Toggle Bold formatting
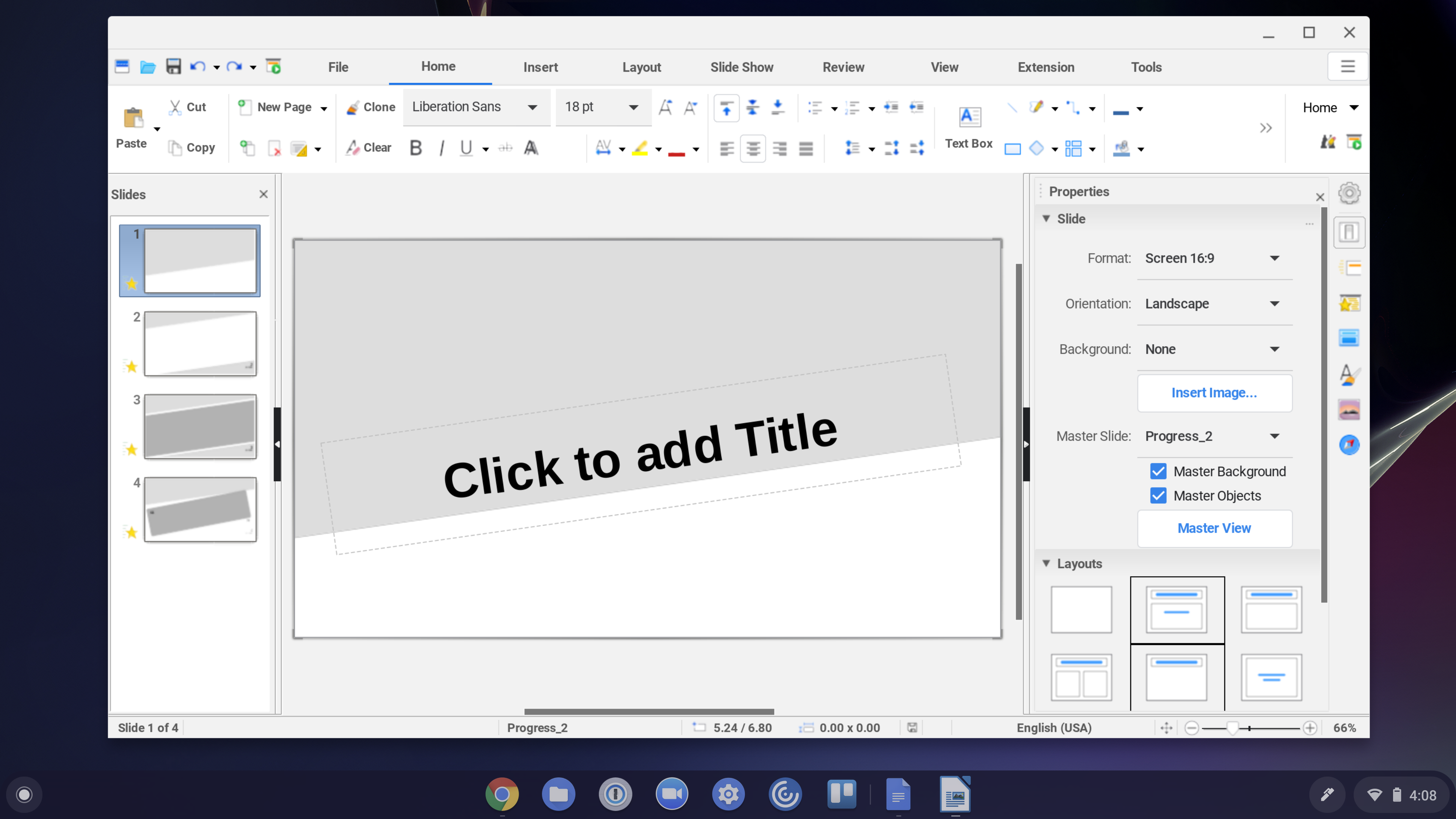Screen dimensions: 1456x819 click(416, 148)
